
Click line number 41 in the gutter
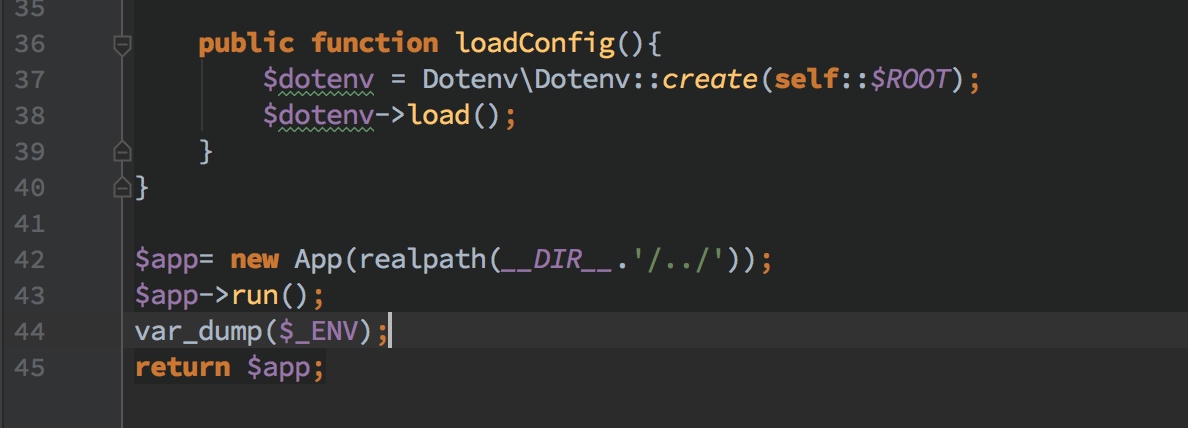30,223
